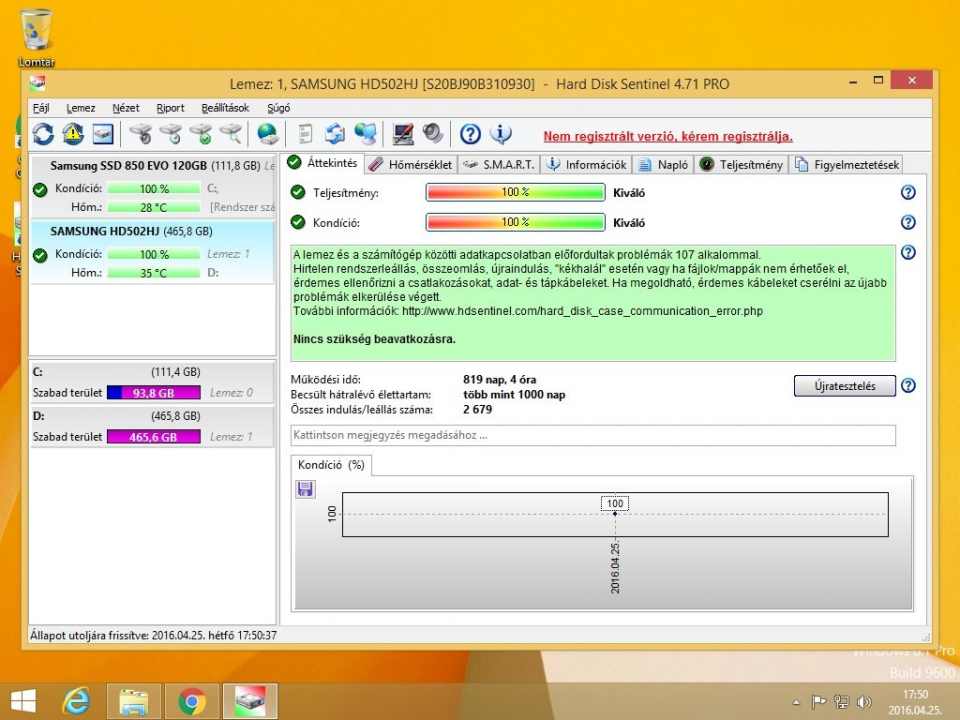
Task: Open the Fájl menu
Action: pos(41,108)
